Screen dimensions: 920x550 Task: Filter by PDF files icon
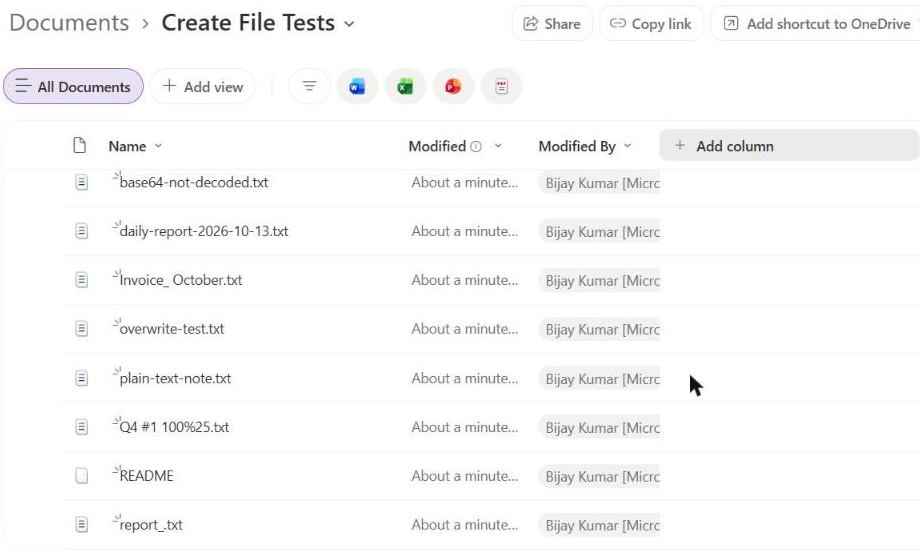pyautogui.click(x=501, y=87)
